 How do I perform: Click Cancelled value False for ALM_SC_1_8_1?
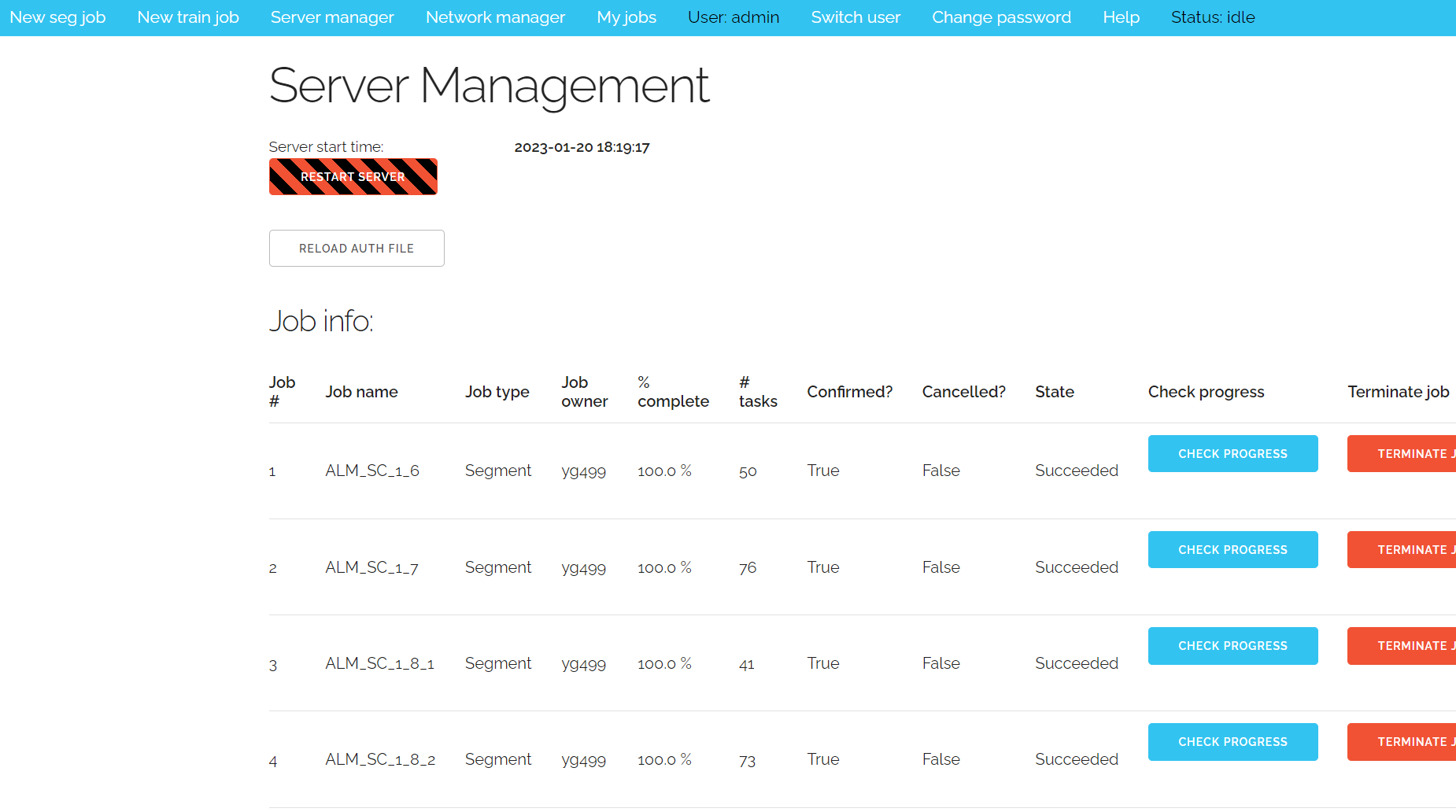940,663
